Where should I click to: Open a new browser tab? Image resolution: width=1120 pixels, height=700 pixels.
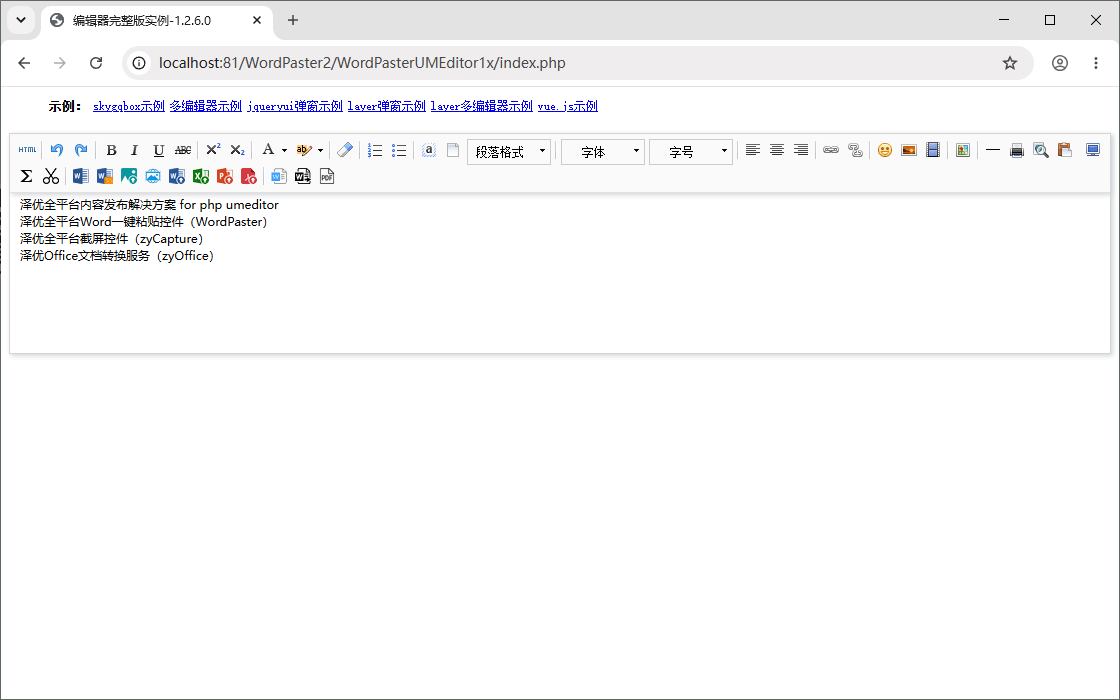(293, 20)
